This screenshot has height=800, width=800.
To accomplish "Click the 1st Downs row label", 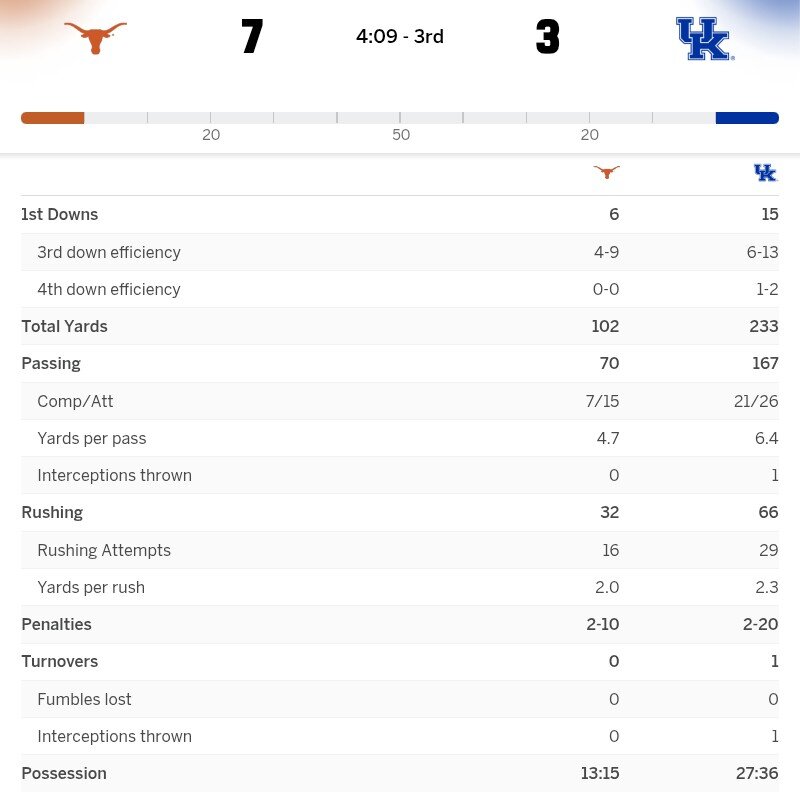I will (60, 214).
